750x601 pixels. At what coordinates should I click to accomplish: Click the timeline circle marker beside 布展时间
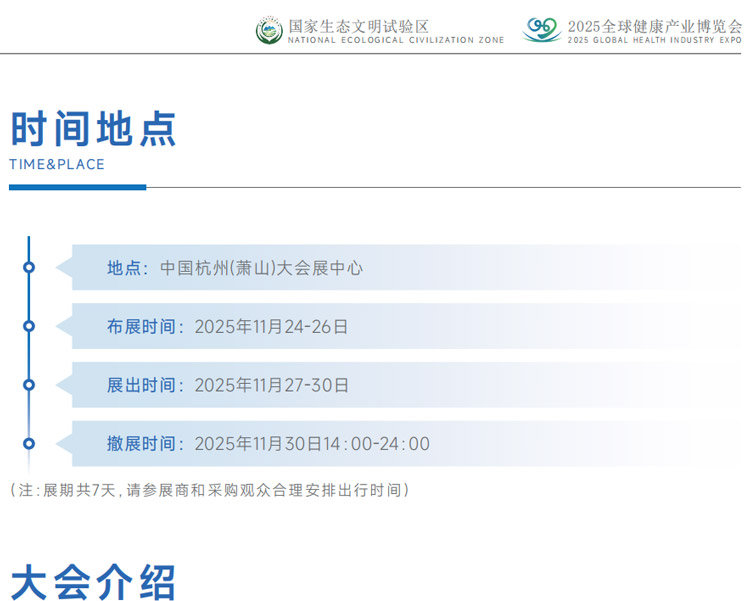pyautogui.click(x=29, y=326)
